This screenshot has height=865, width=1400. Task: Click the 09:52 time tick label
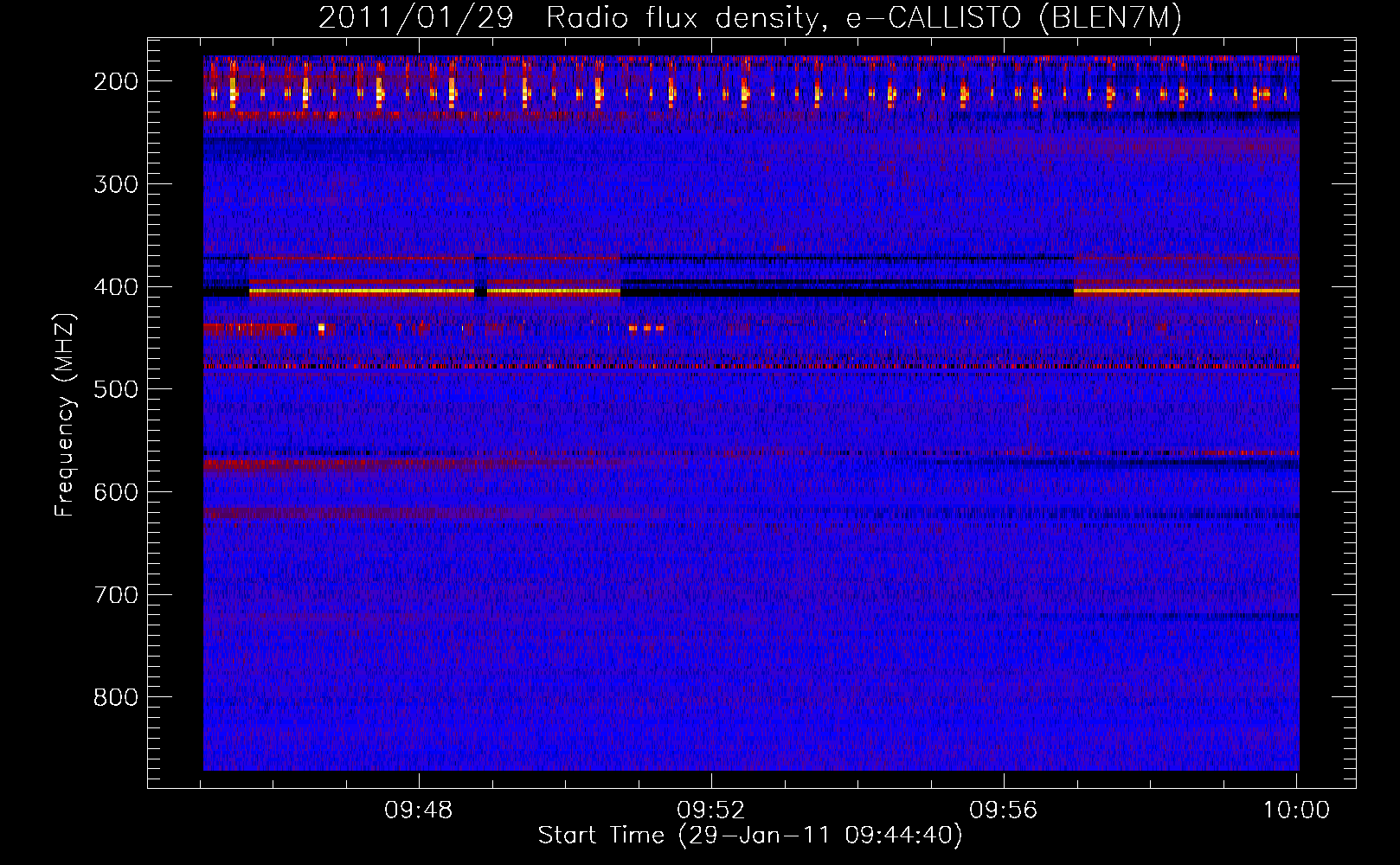point(711,811)
